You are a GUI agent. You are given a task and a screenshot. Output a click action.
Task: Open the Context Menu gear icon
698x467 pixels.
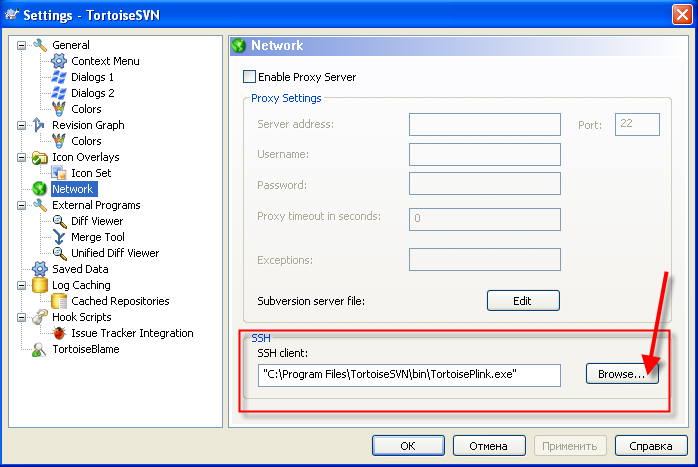[x=59, y=61]
